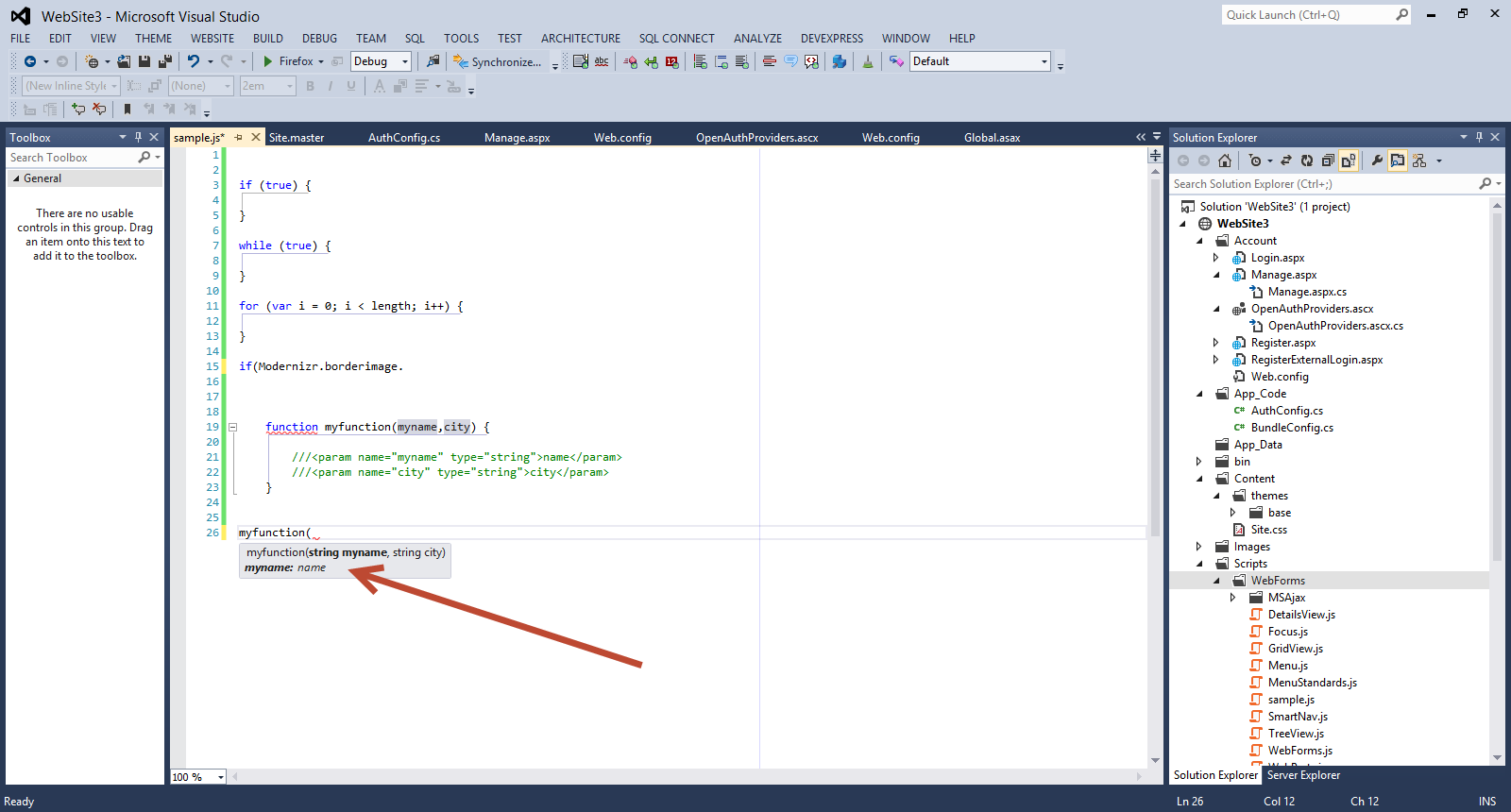Click the red 12 numbered icon in toolbar
Image resolution: width=1511 pixels, height=812 pixels.
(671, 61)
